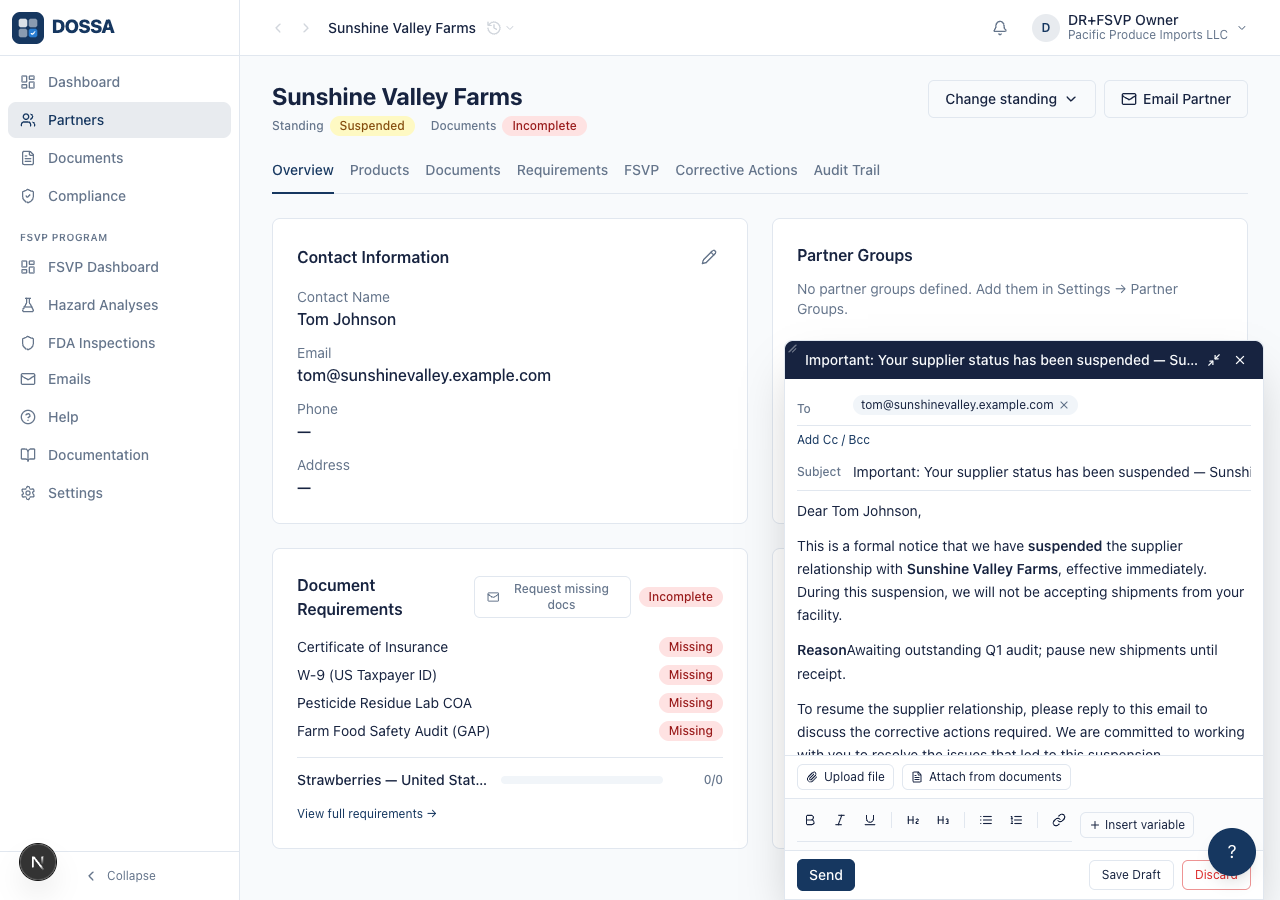
Task: Apply italic formatting in email editor
Action: [840, 820]
